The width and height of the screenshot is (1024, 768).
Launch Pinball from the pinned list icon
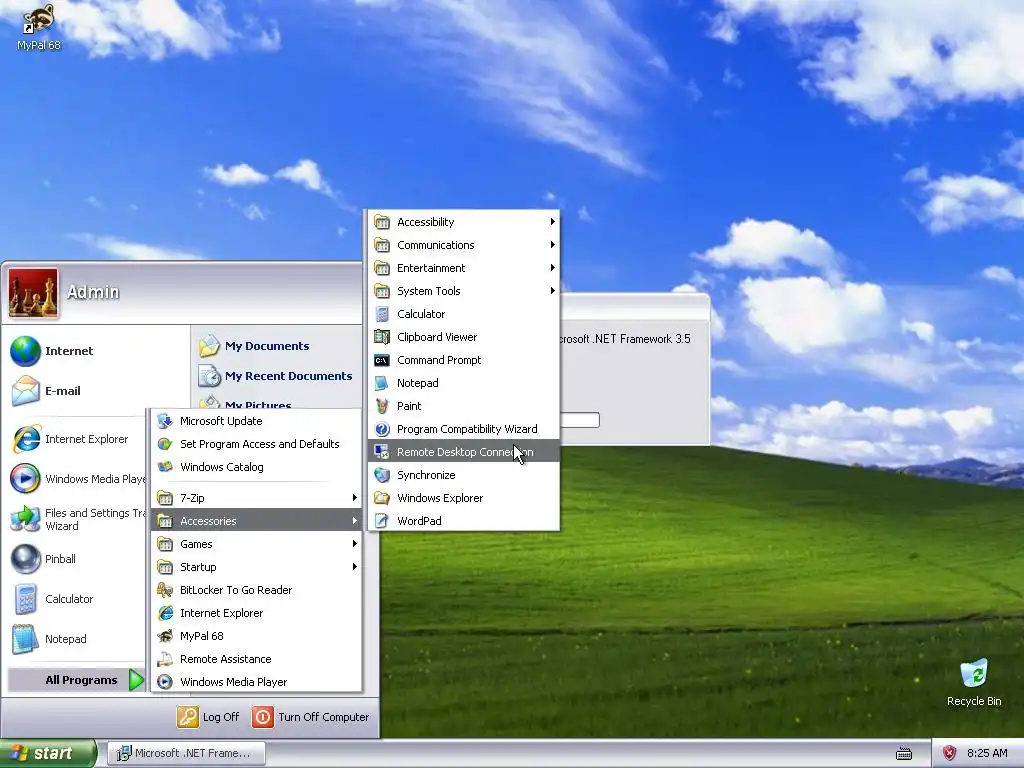[x=25, y=559]
